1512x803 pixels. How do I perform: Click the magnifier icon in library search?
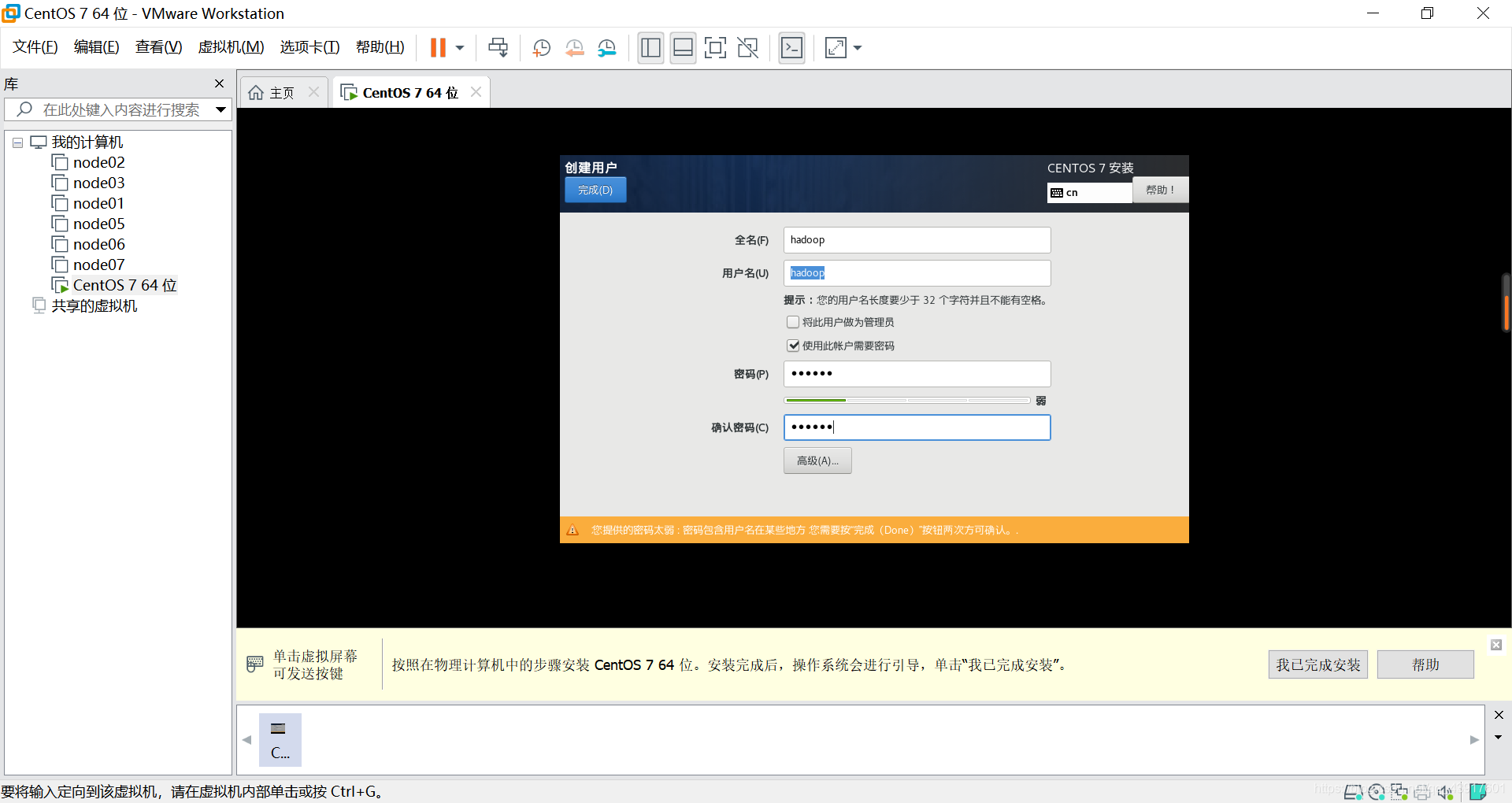pyautogui.click(x=24, y=109)
